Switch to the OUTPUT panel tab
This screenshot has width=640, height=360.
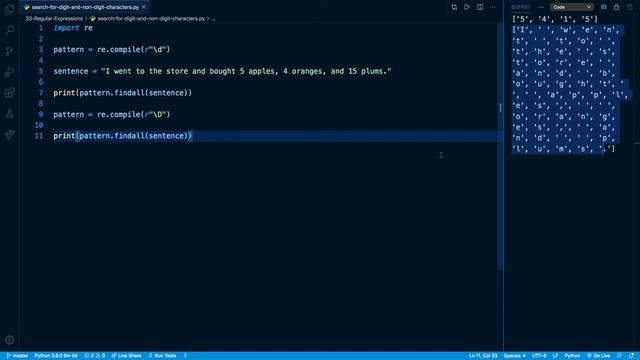coord(520,7)
